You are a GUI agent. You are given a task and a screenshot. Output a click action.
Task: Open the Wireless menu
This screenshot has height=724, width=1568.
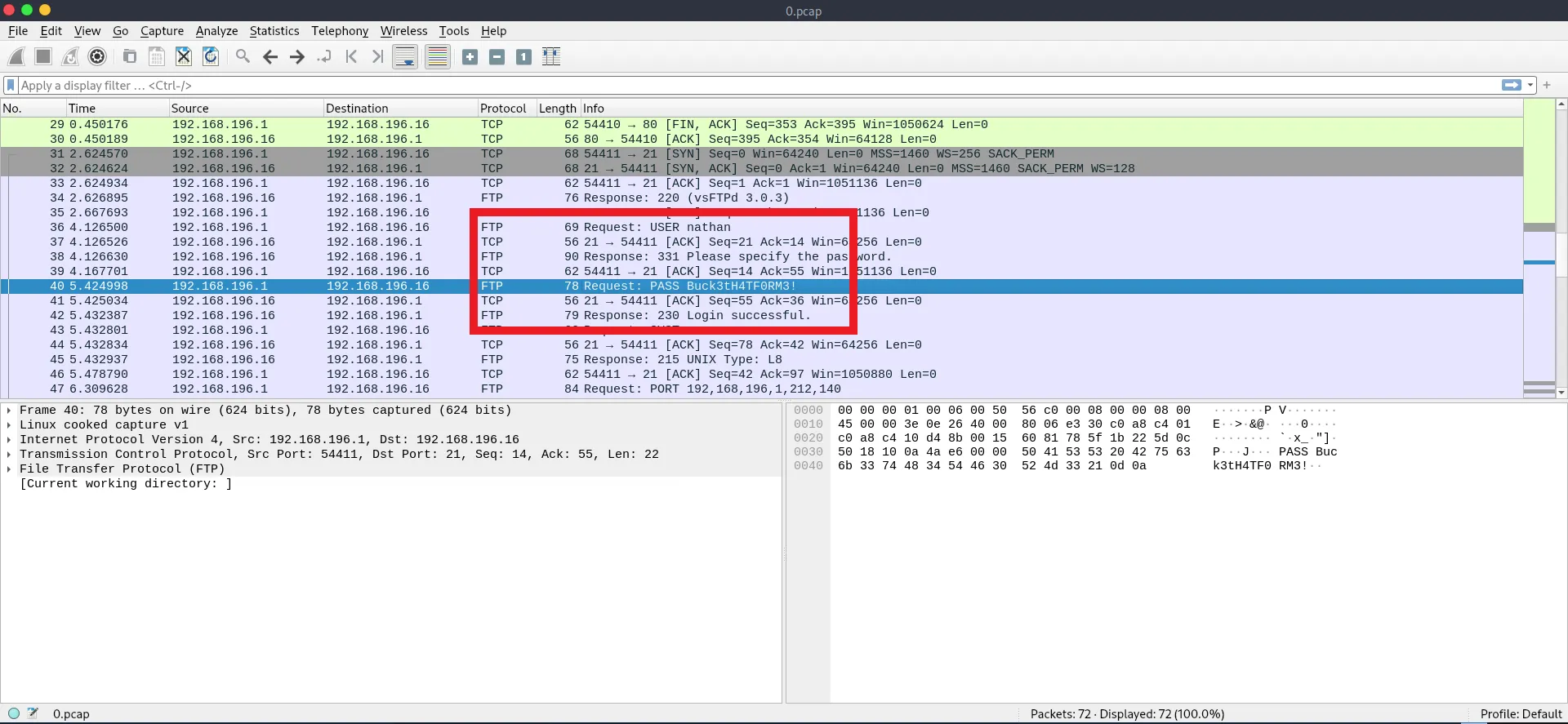coord(403,31)
